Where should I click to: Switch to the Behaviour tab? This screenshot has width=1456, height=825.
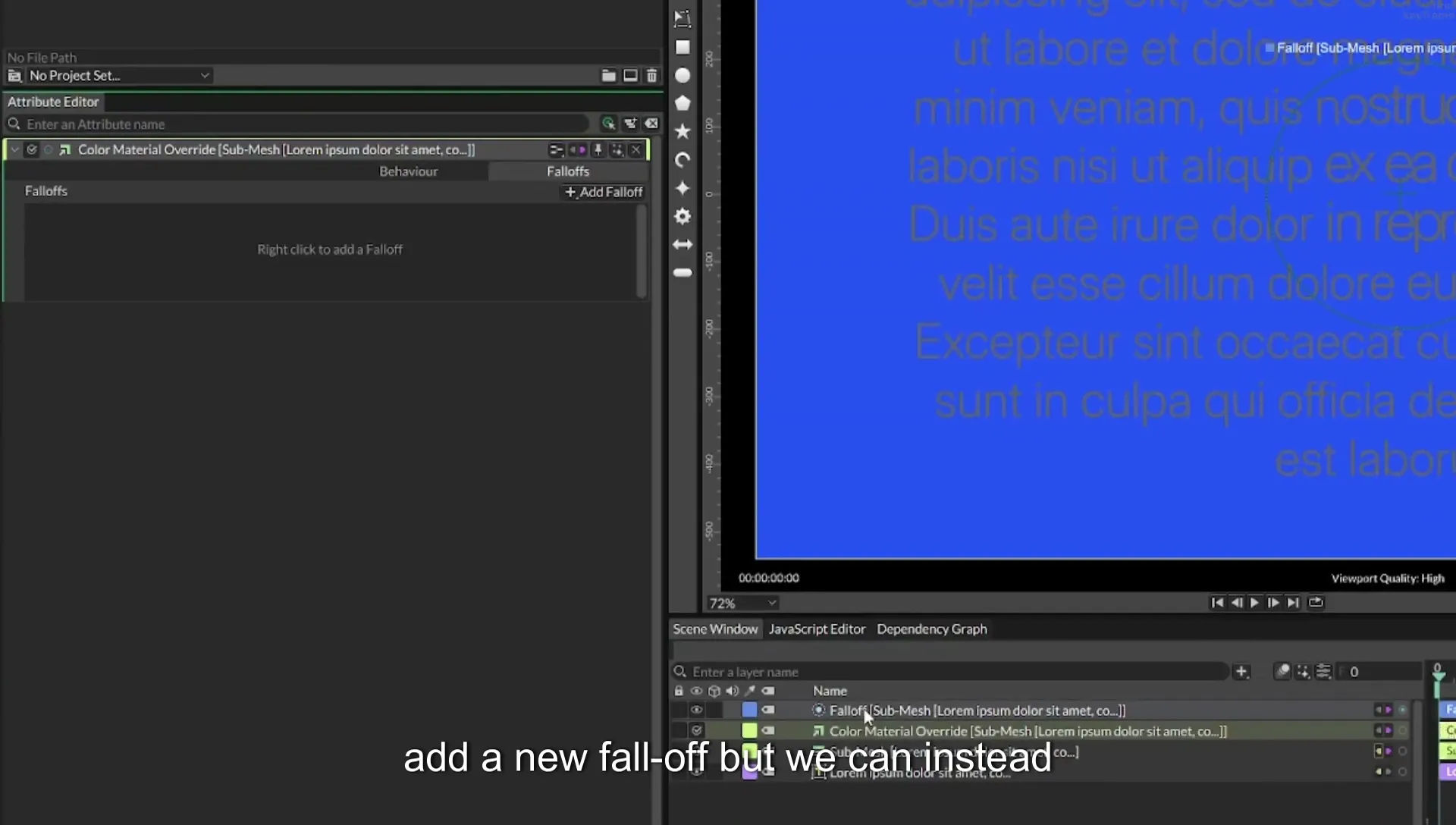pos(409,171)
